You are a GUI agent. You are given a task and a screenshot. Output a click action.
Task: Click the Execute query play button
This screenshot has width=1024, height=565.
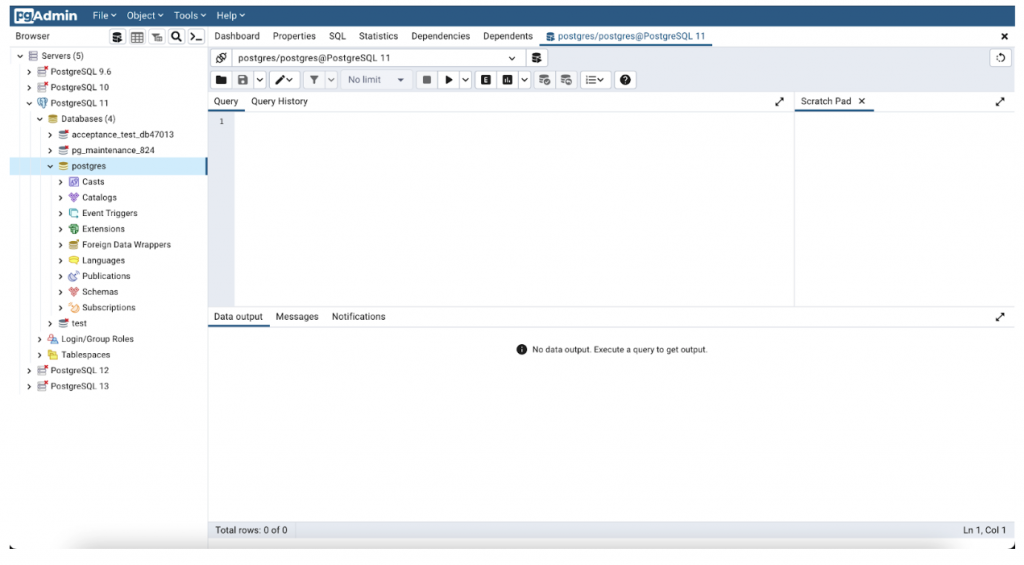coord(449,80)
